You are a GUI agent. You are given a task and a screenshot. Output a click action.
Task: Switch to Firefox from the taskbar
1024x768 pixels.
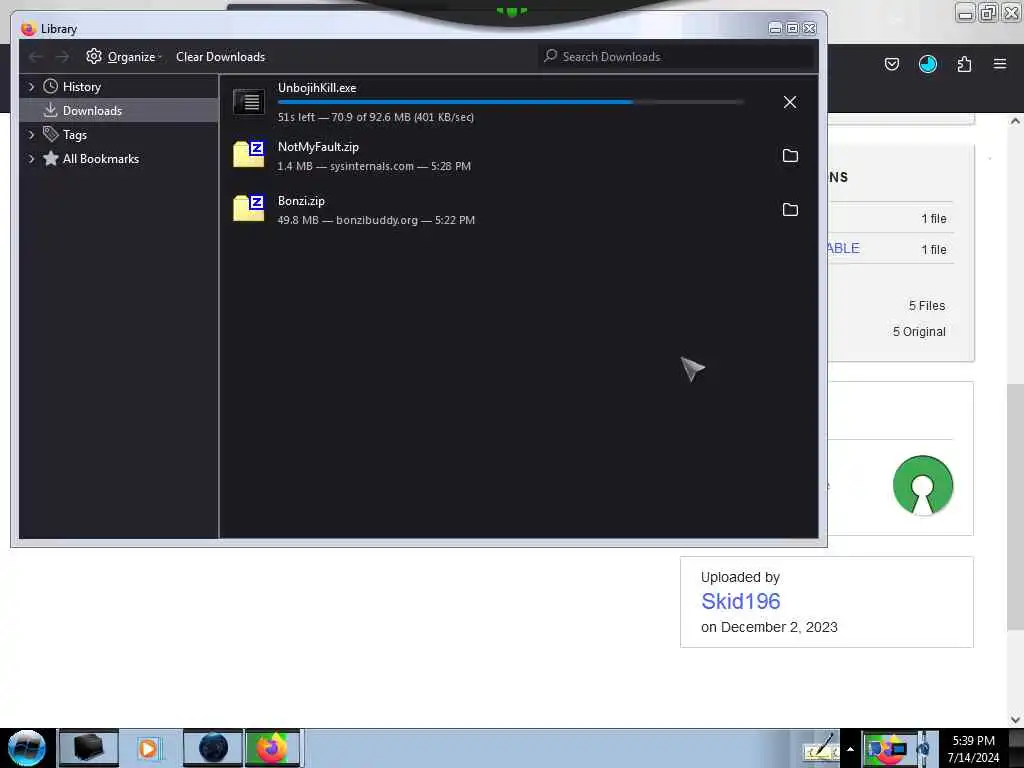(x=272, y=748)
